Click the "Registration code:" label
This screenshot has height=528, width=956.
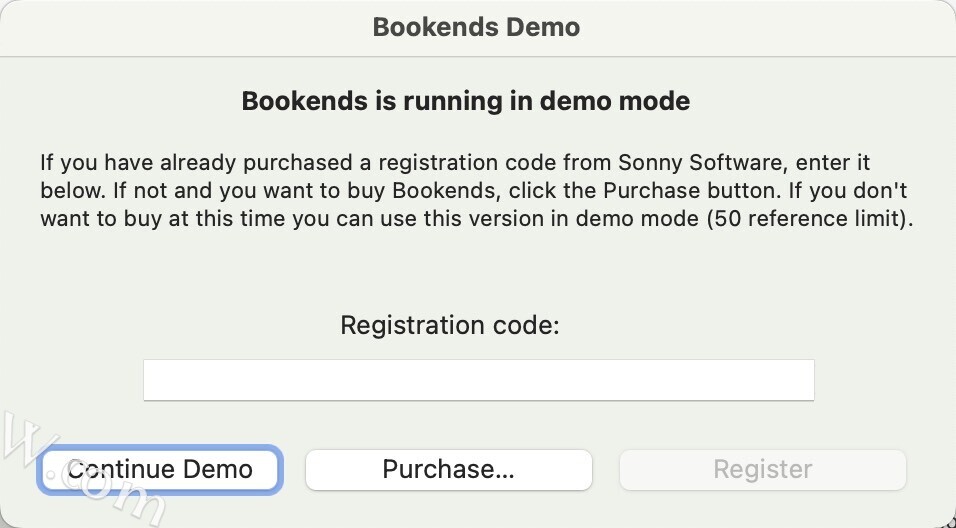click(450, 325)
